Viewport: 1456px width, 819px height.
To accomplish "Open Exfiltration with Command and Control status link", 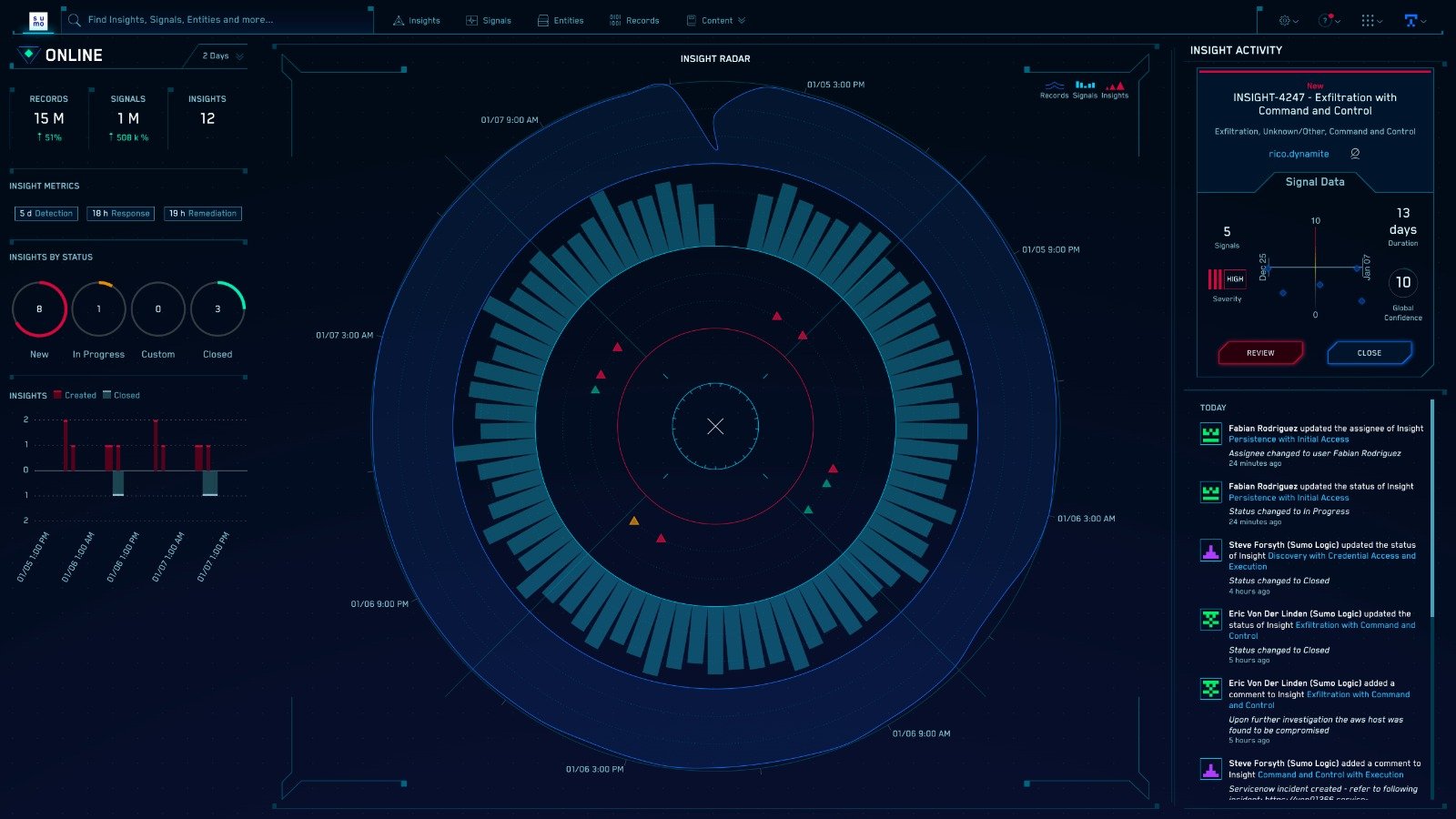I will [x=1322, y=631].
